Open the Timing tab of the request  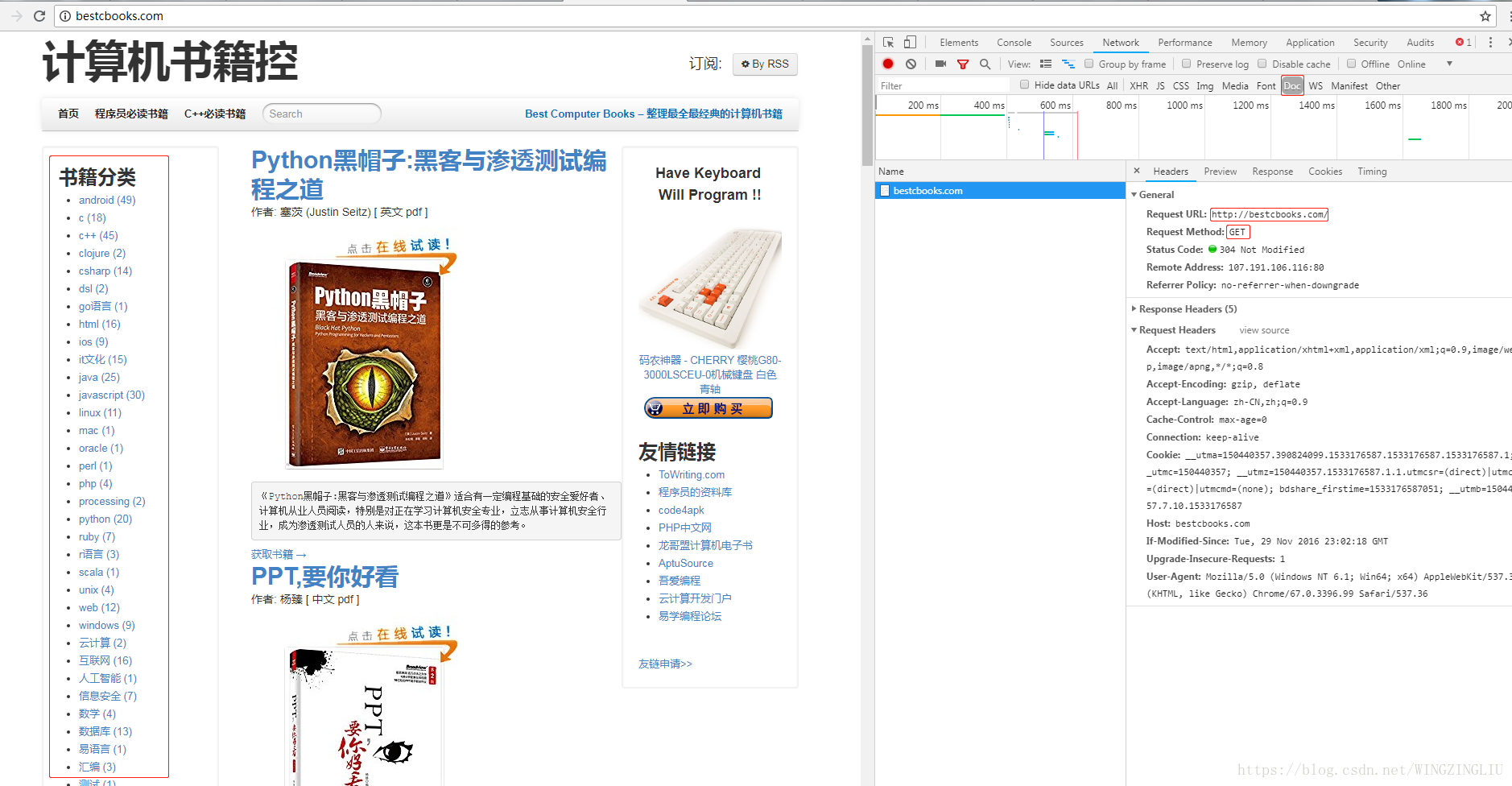pos(1372,171)
